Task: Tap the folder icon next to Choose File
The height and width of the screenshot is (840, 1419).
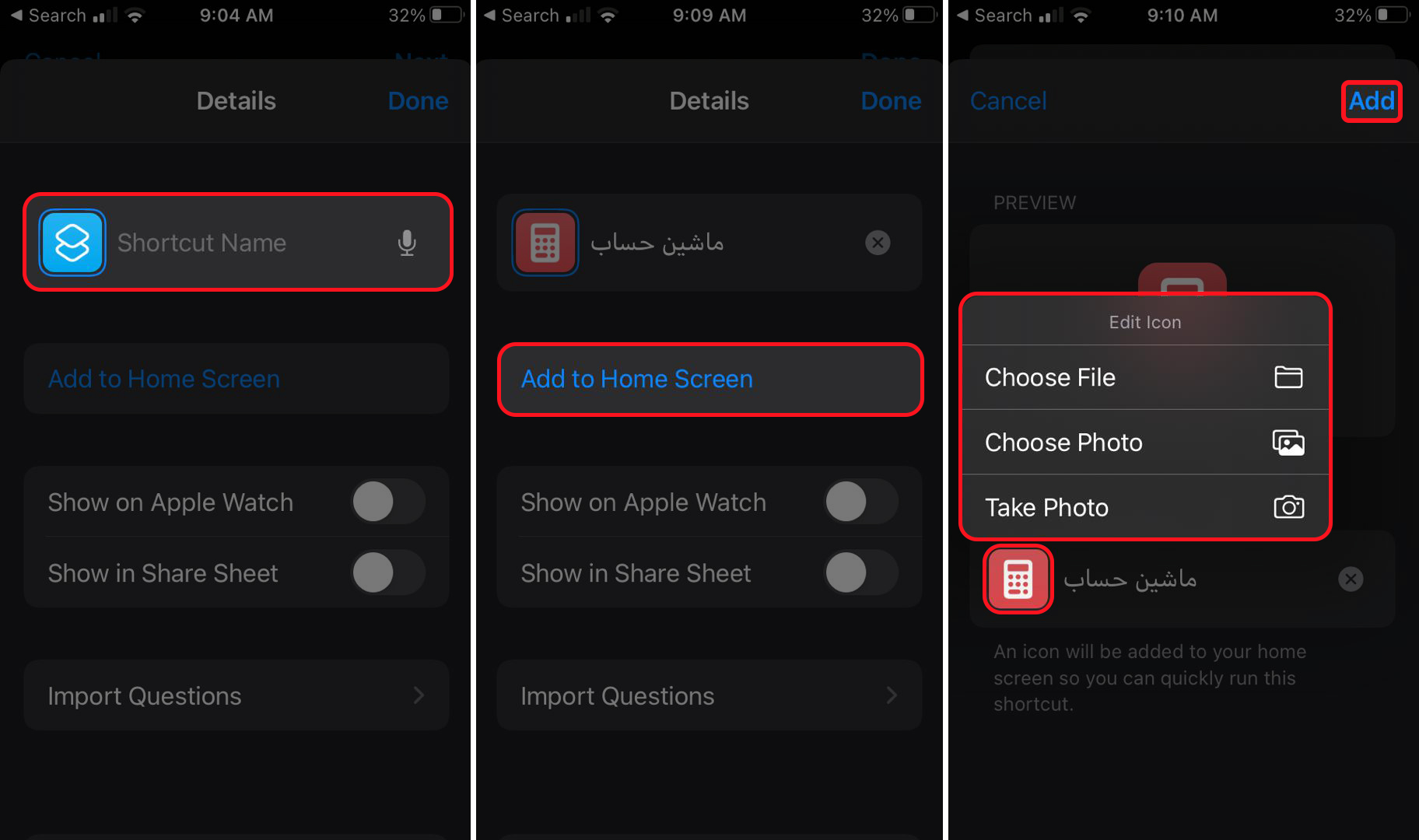Action: pos(1288,377)
